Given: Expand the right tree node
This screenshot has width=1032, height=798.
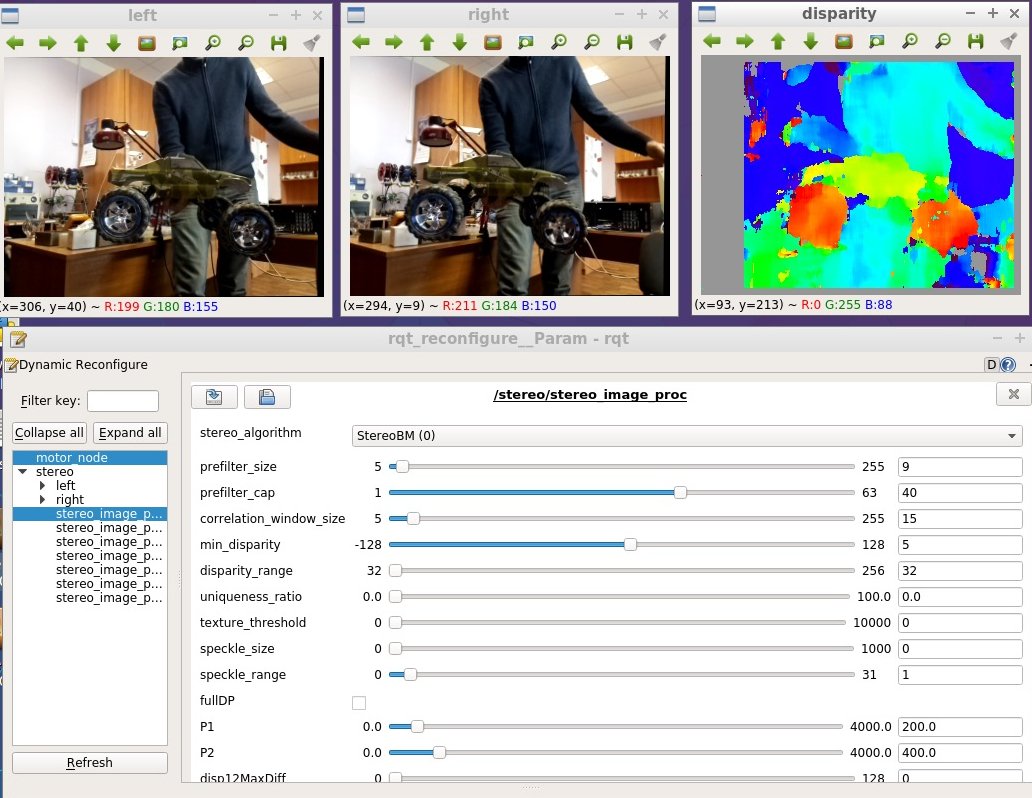Looking at the screenshot, I should tap(43, 499).
